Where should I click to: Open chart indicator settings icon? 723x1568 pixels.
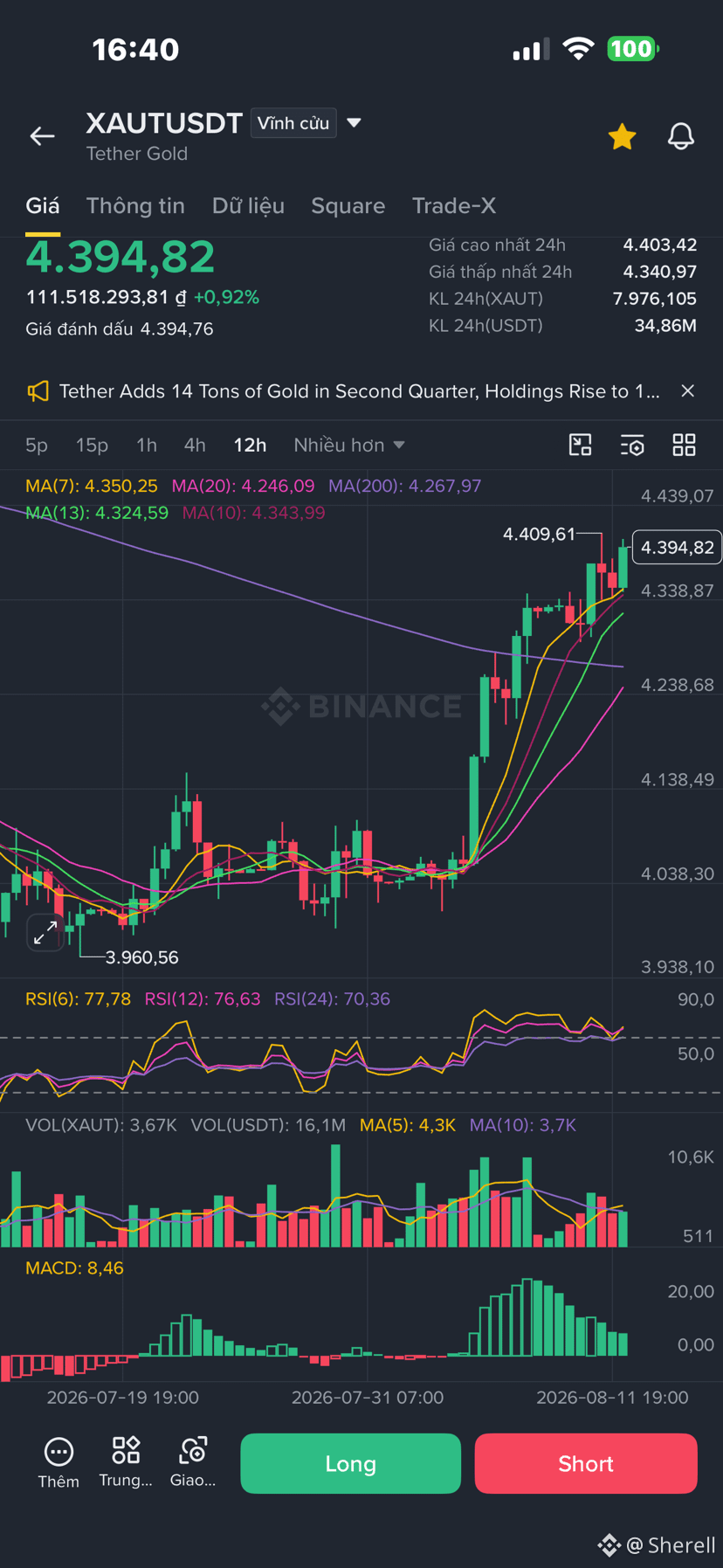coord(632,446)
